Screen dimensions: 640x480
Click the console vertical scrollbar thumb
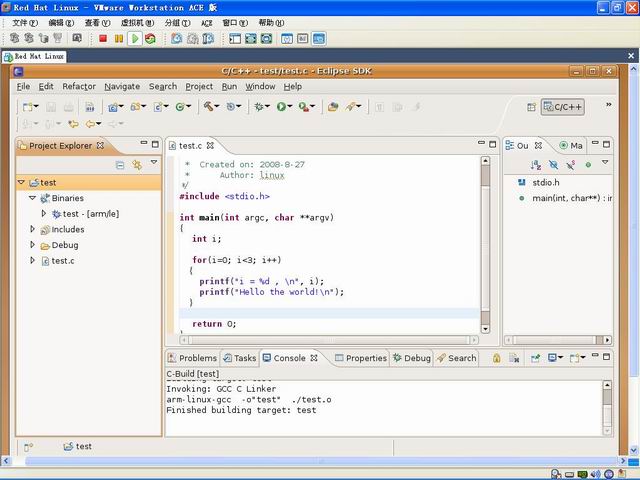click(607, 397)
